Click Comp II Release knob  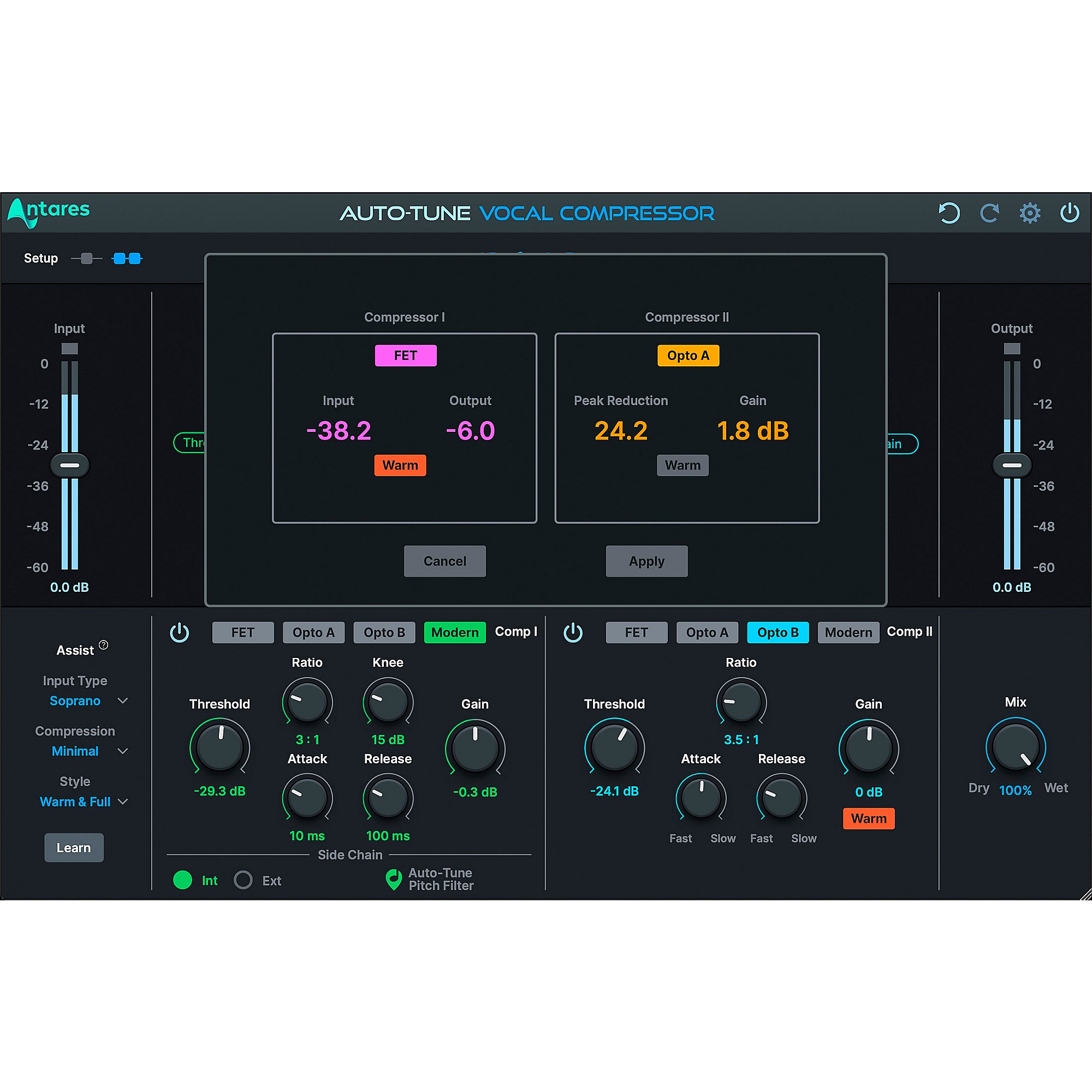tap(782, 797)
